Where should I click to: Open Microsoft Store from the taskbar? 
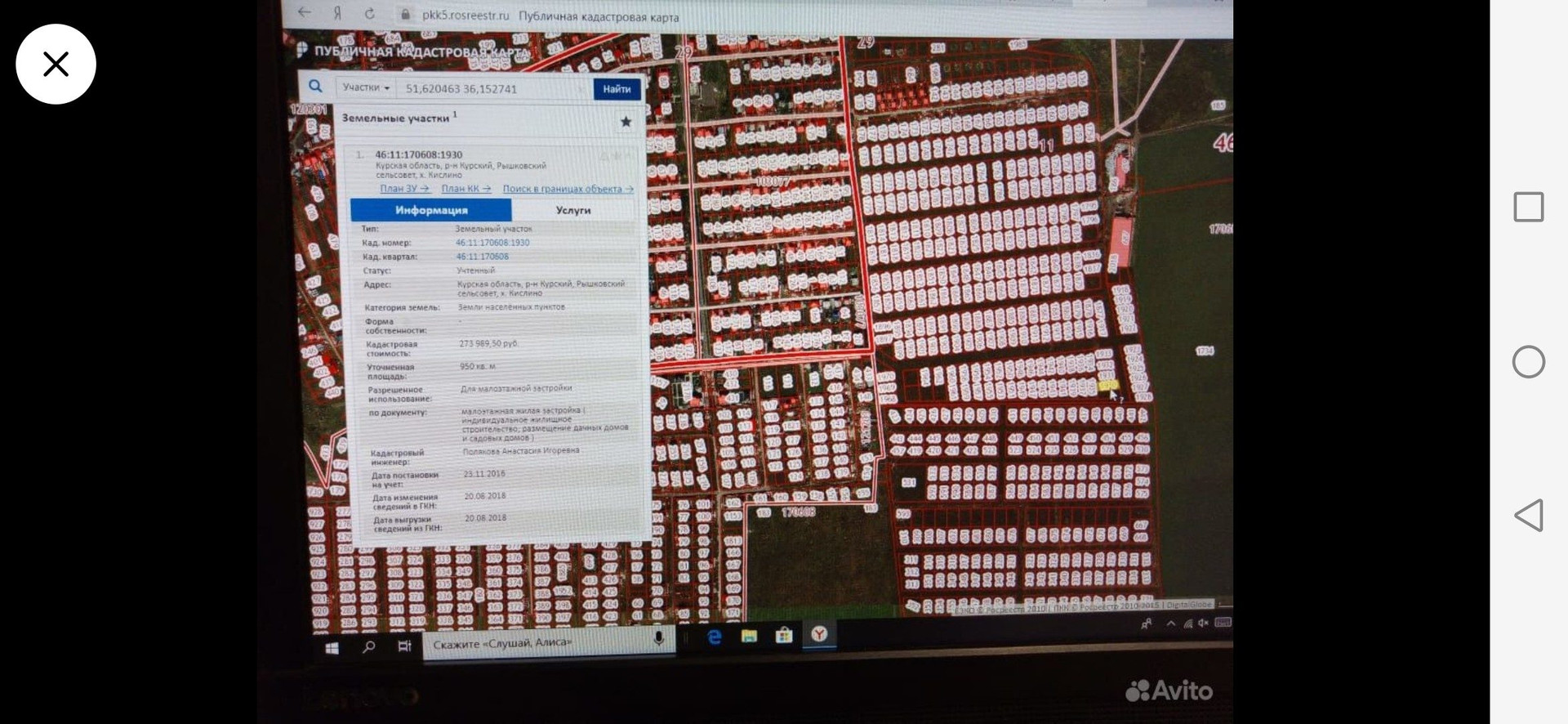(784, 635)
